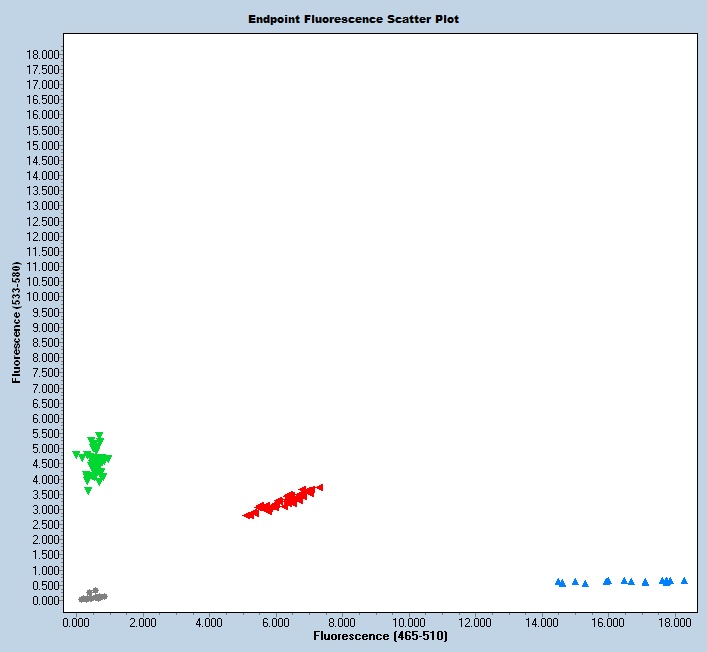The image size is (707, 652).
Task: Click the rightmost blue triangle data point
Action: (684, 580)
